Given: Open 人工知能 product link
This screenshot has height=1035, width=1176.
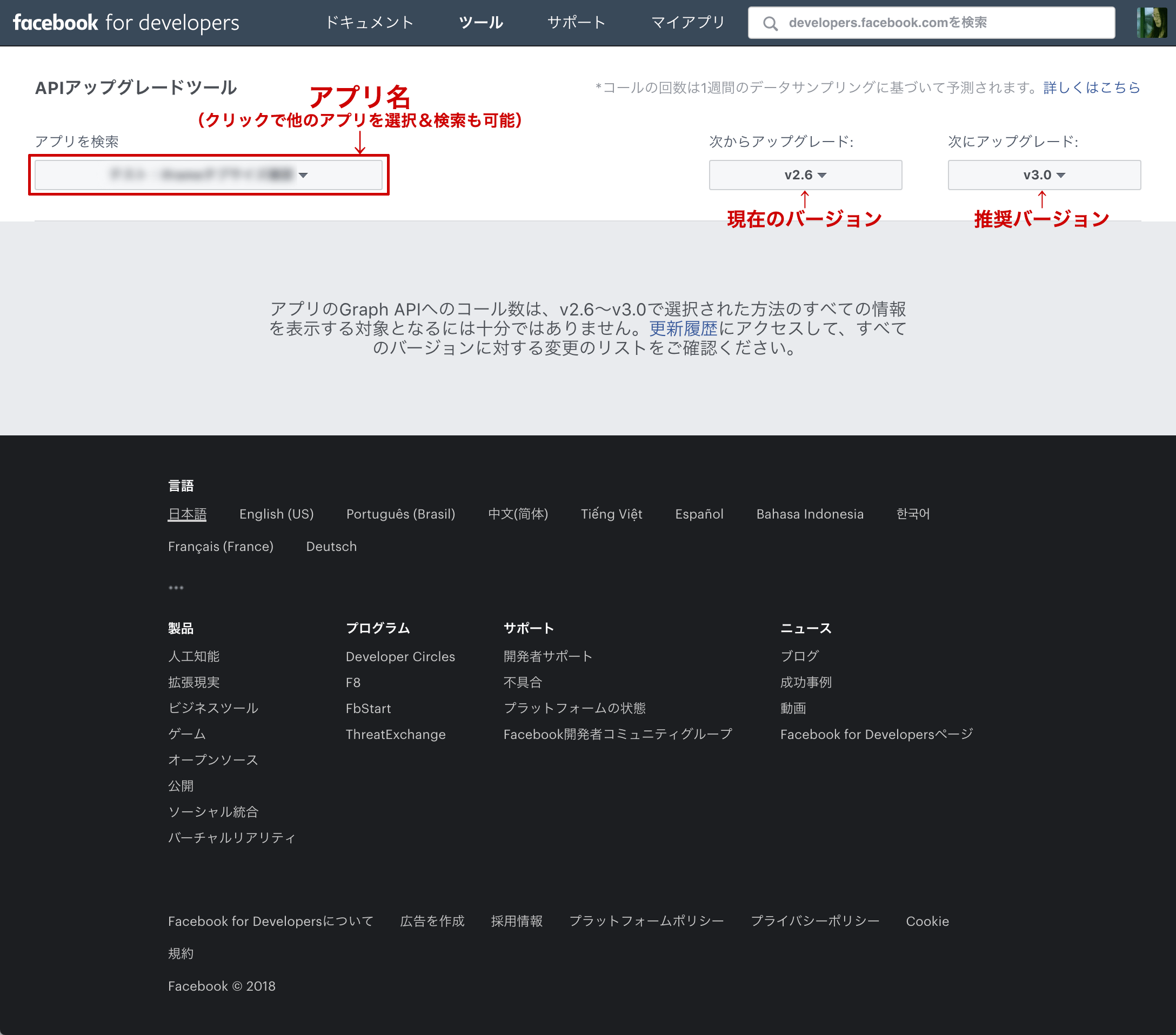Looking at the screenshot, I should (193, 656).
